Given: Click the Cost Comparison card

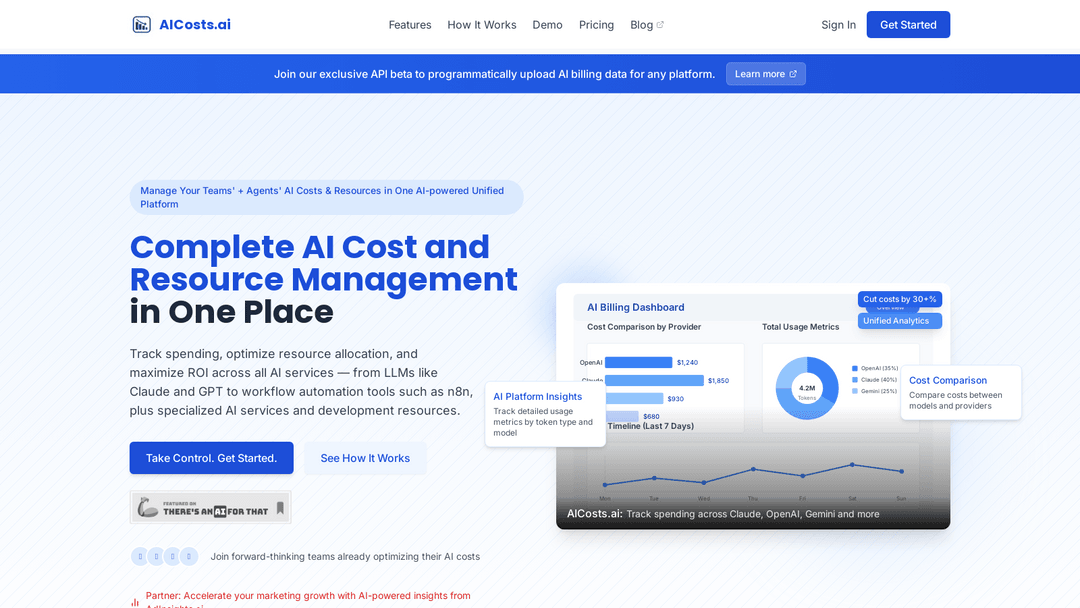Looking at the screenshot, I should tap(961, 392).
